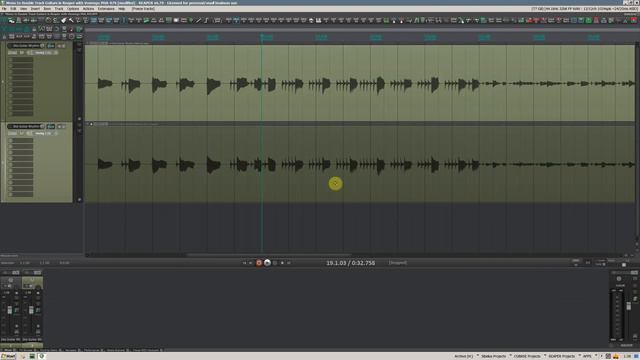The width and height of the screenshot is (640, 360).
Task: Click the first track's name field
Action: (26, 46)
